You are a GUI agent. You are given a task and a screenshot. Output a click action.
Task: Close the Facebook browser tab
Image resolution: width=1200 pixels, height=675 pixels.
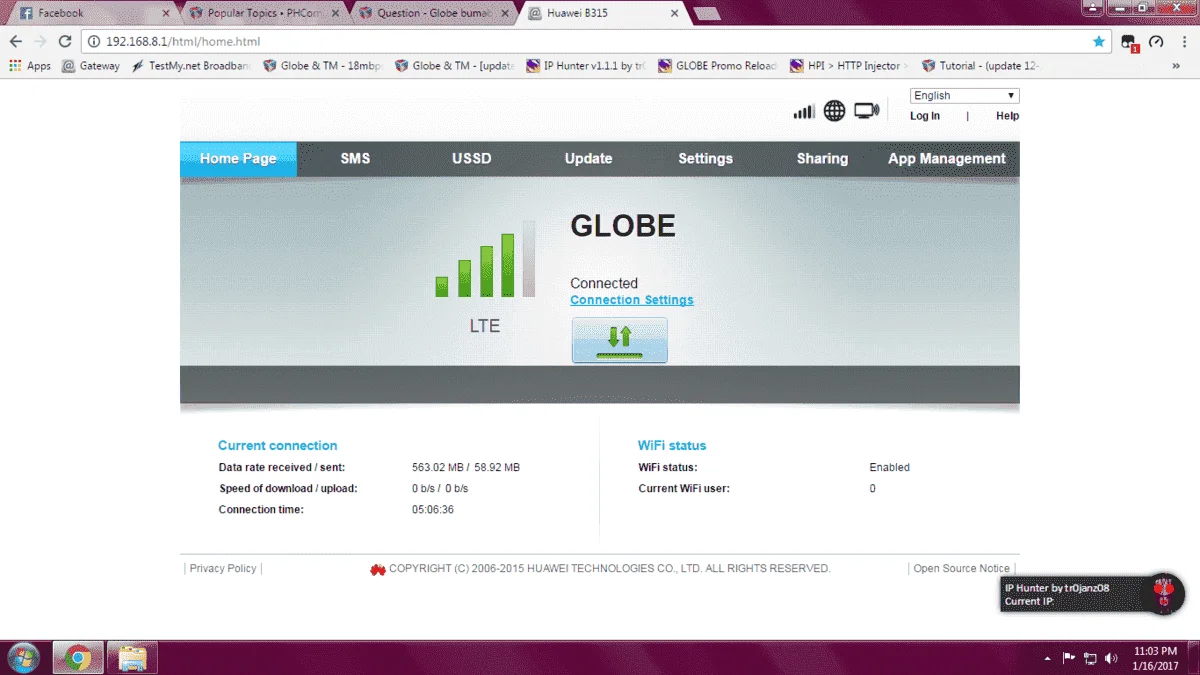pyautogui.click(x=166, y=14)
